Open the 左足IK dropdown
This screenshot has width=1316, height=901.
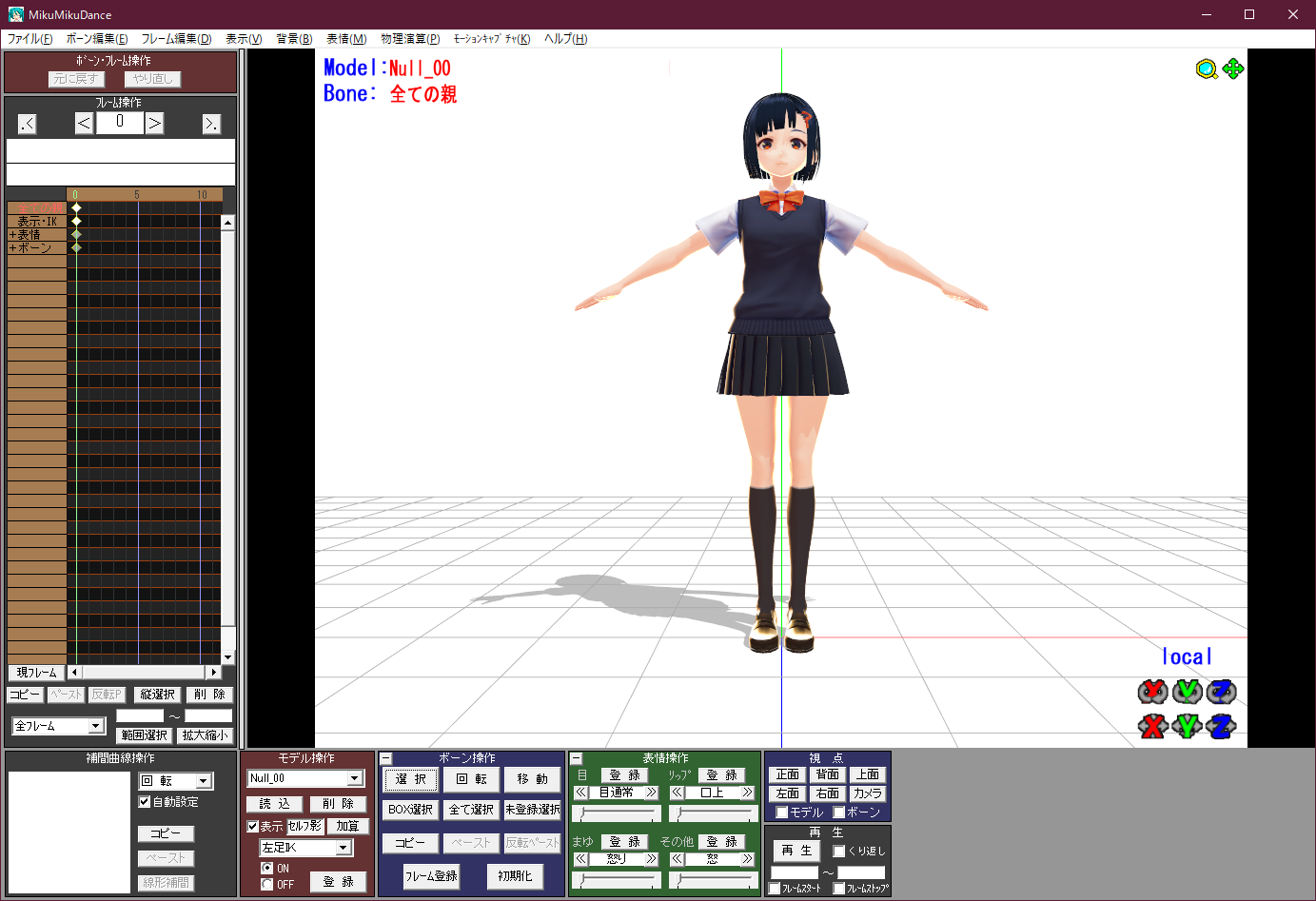click(344, 848)
